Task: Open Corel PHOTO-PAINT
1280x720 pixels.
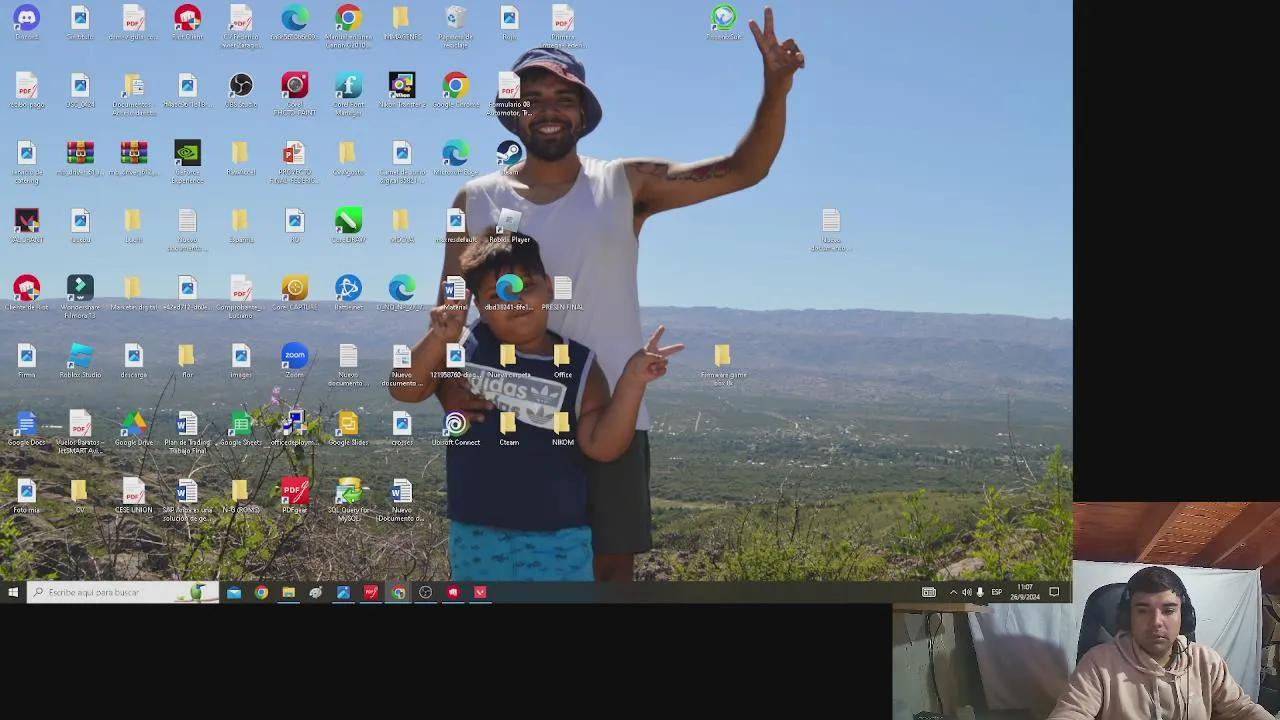Action: 295,88
